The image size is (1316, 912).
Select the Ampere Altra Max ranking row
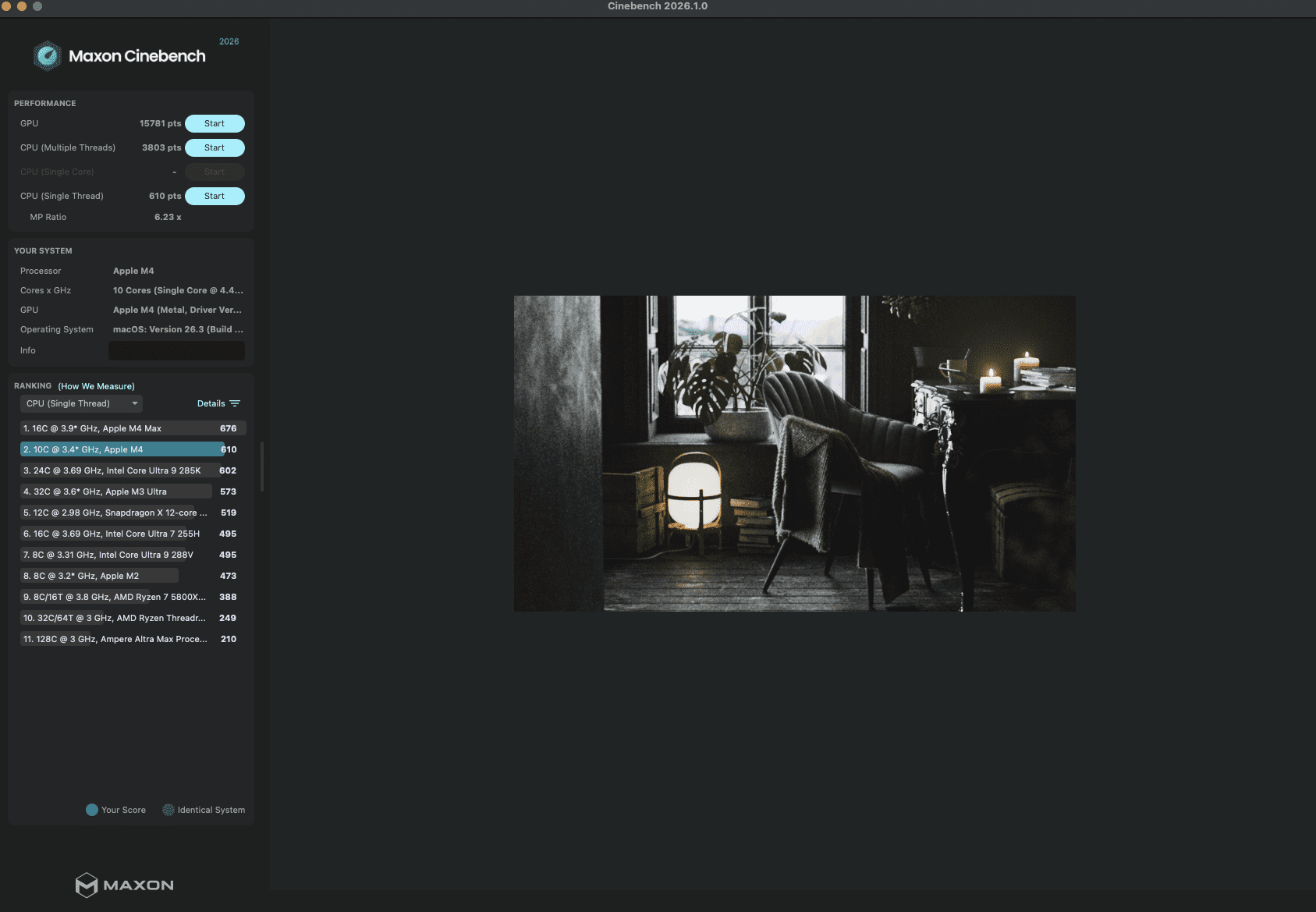tap(133, 639)
